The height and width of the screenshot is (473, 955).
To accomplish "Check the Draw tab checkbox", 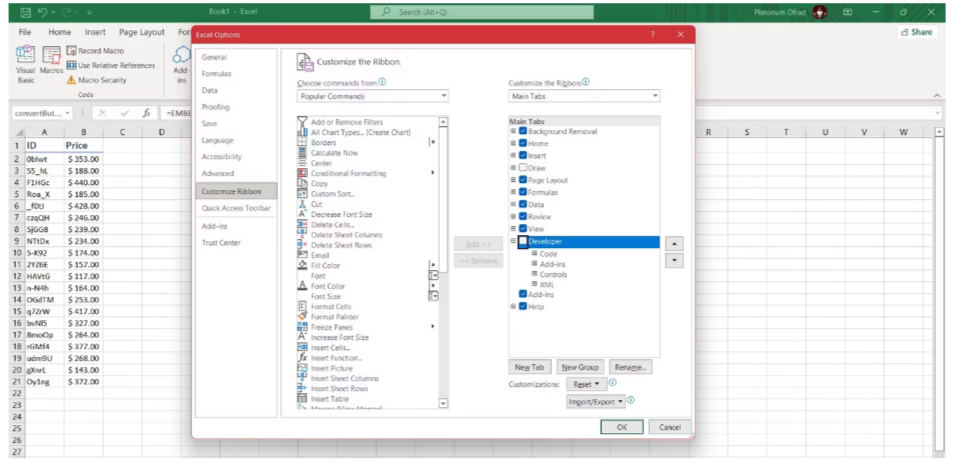I will point(523,168).
